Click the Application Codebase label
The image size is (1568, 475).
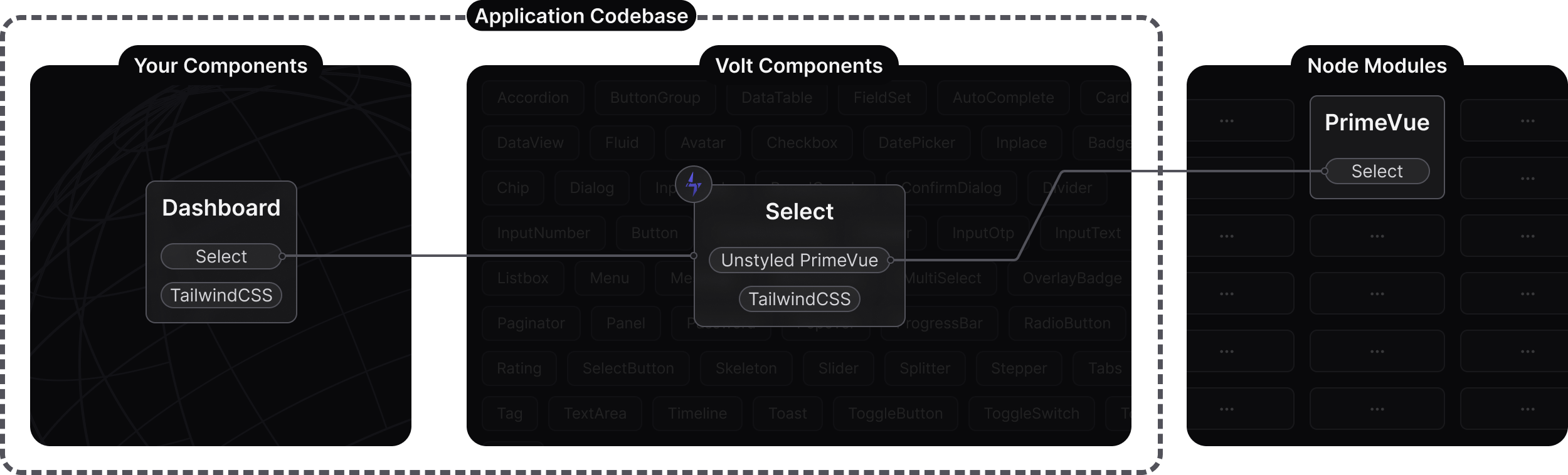[x=581, y=16]
